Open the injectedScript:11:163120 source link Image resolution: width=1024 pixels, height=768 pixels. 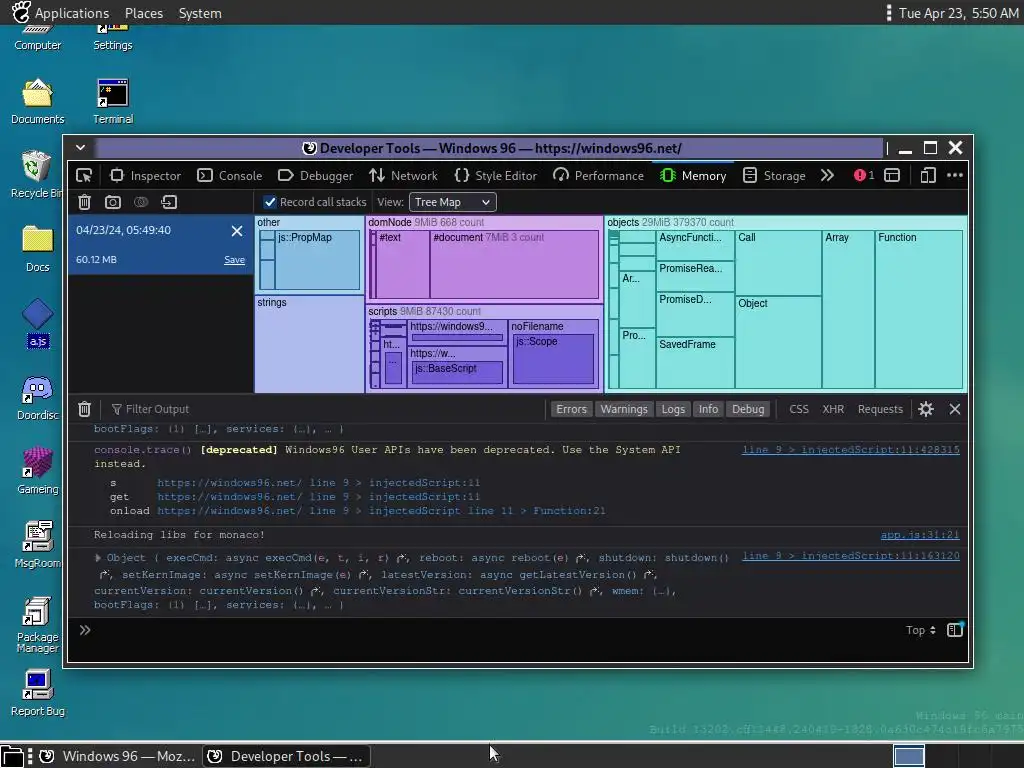[850, 556]
